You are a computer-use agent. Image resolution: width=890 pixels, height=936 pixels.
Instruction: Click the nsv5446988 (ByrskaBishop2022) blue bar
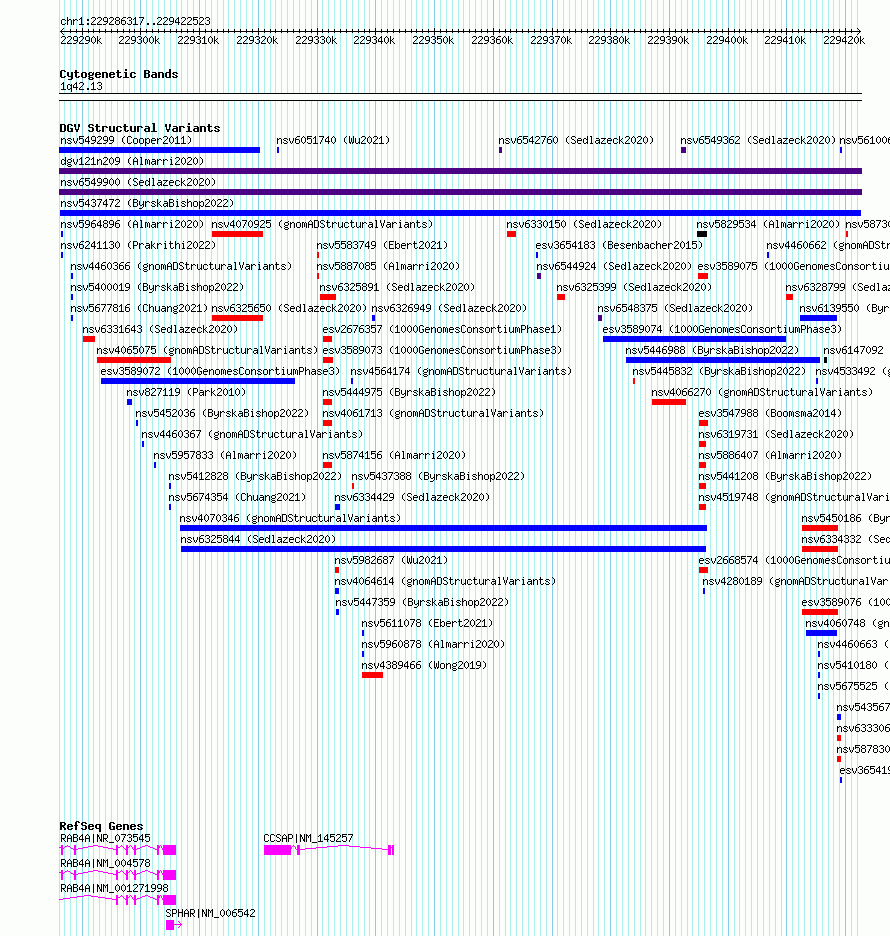(723, 360)
